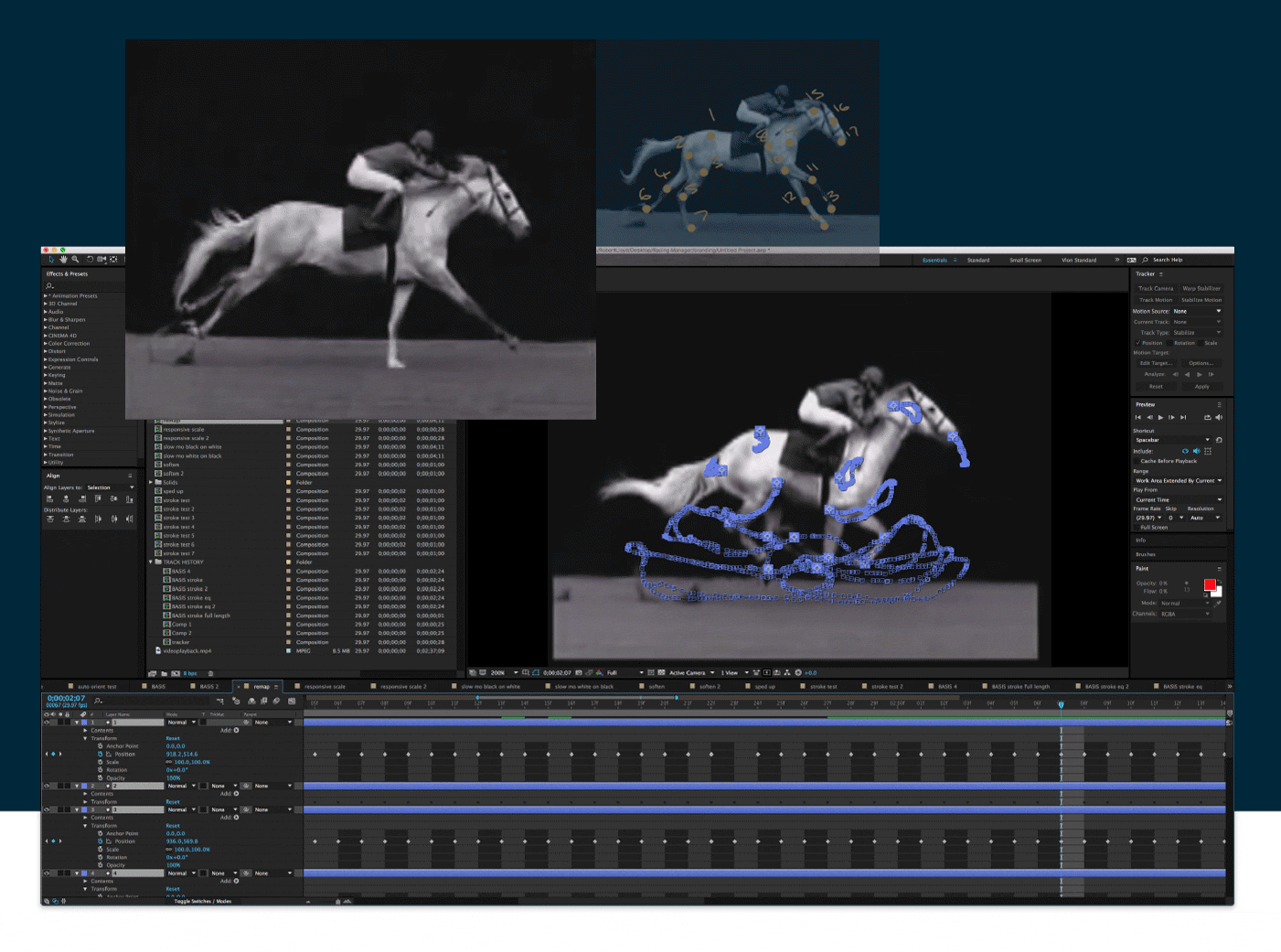1281x952 pixels.
Task: Click the timeline search magnifier icon
Action: point(98,701)
